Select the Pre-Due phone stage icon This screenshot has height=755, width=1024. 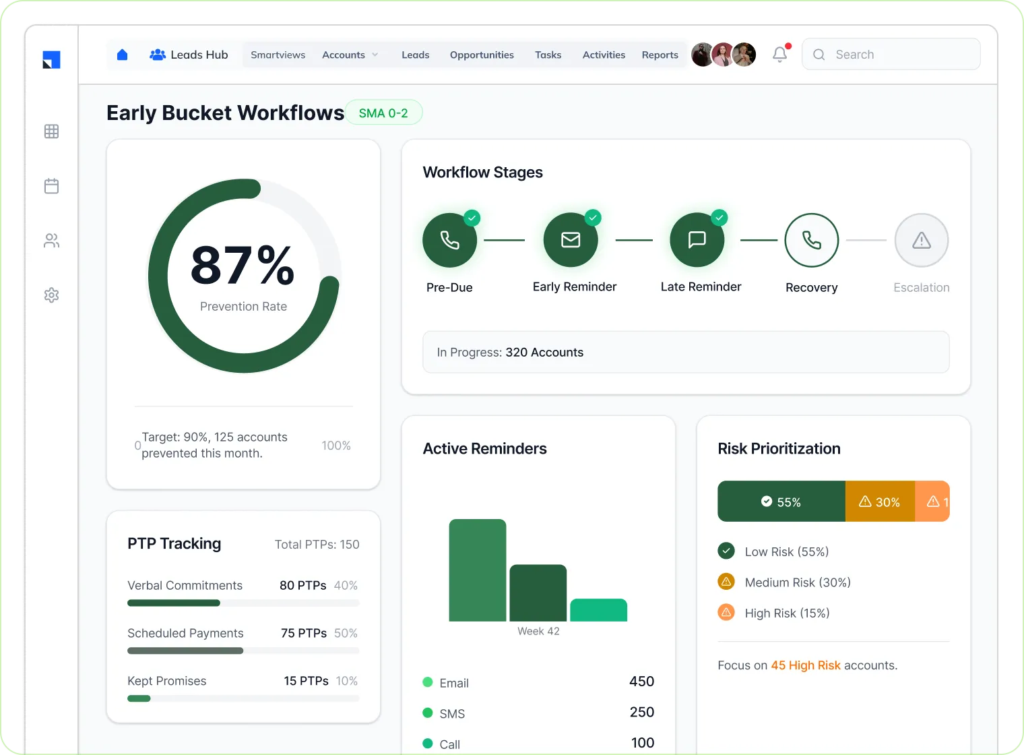tap(449, 240)
